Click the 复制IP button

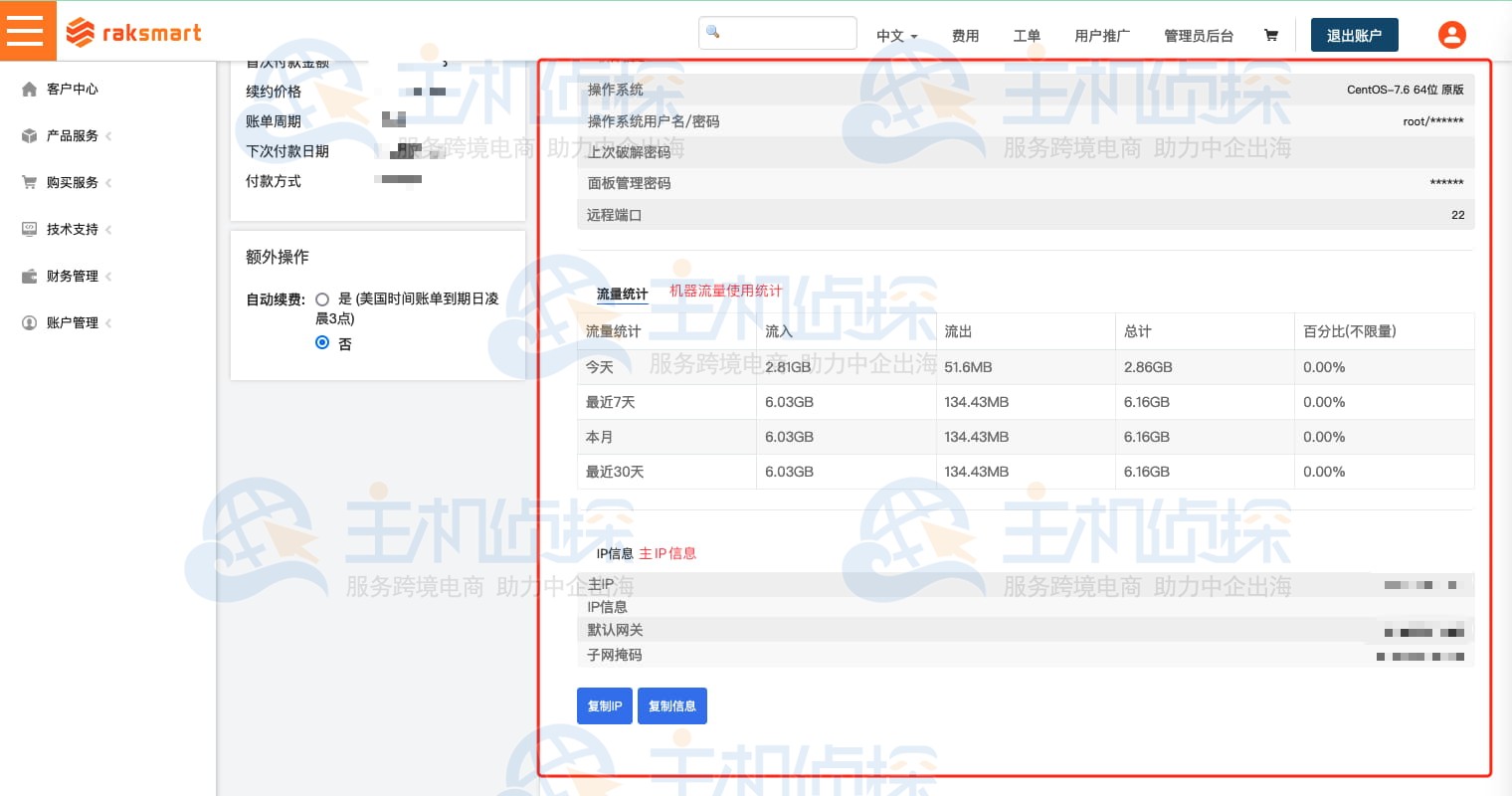[605, 705]
